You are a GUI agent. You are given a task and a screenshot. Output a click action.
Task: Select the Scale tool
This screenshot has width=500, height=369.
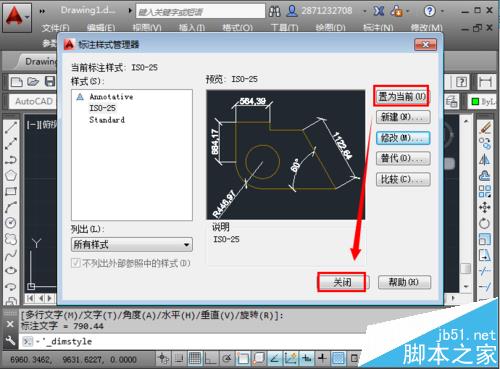pyautogui.click(x=485, y=239)
